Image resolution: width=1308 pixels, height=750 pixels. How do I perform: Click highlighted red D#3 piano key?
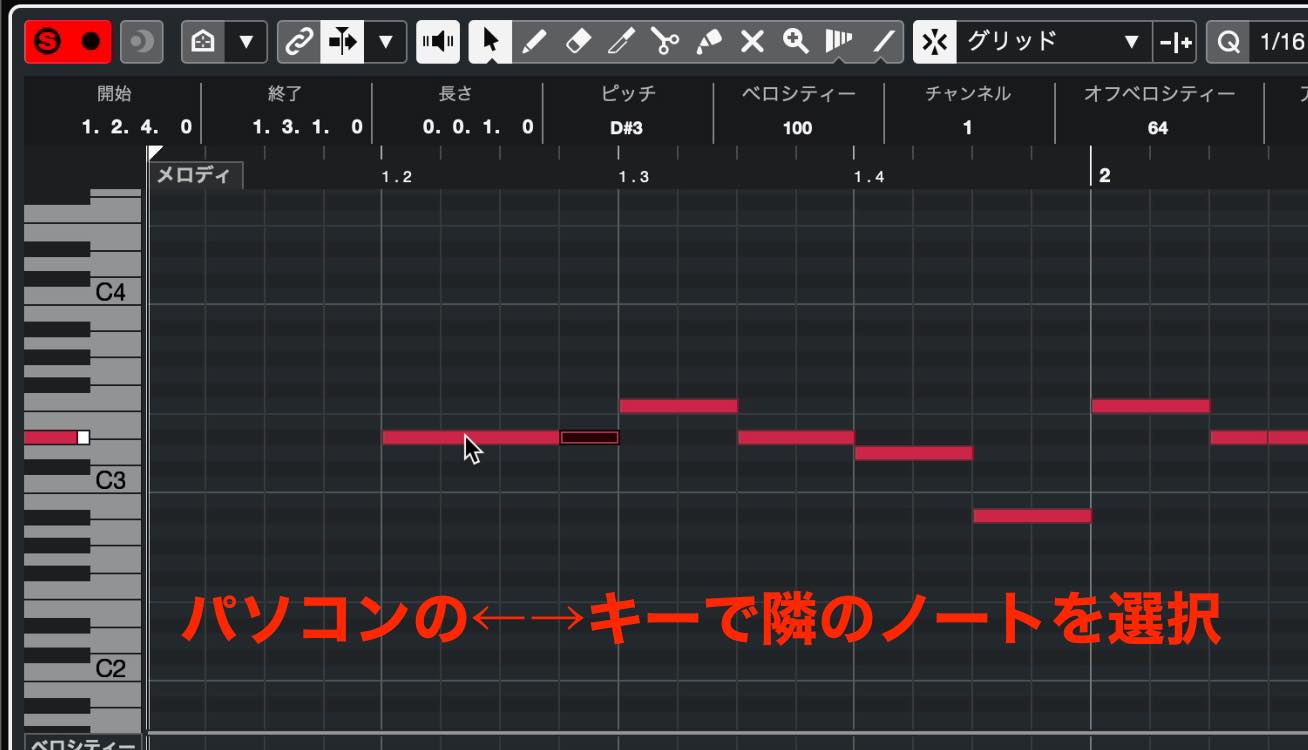click(x=56, y=437)
